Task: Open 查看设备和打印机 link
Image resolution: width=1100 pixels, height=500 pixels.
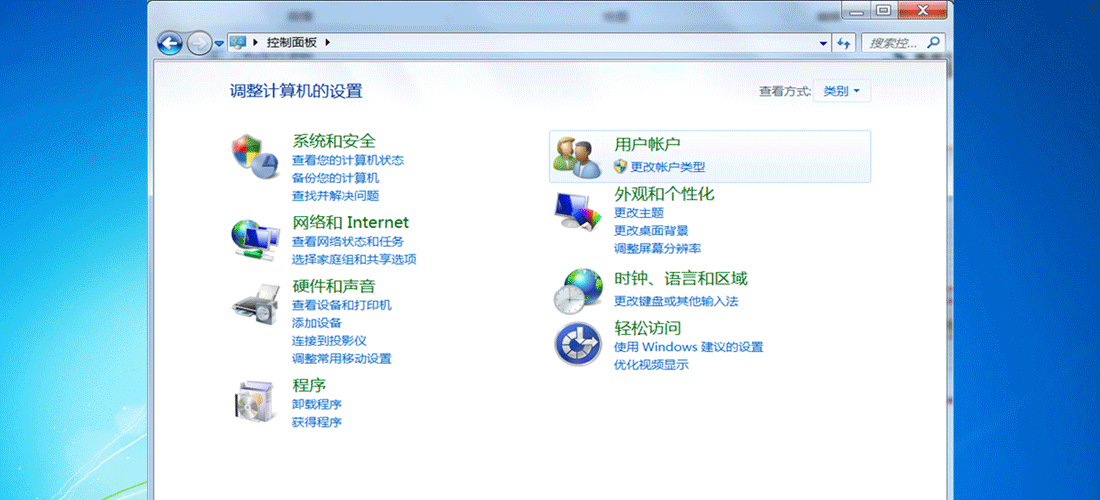Action: pos(342,306)
